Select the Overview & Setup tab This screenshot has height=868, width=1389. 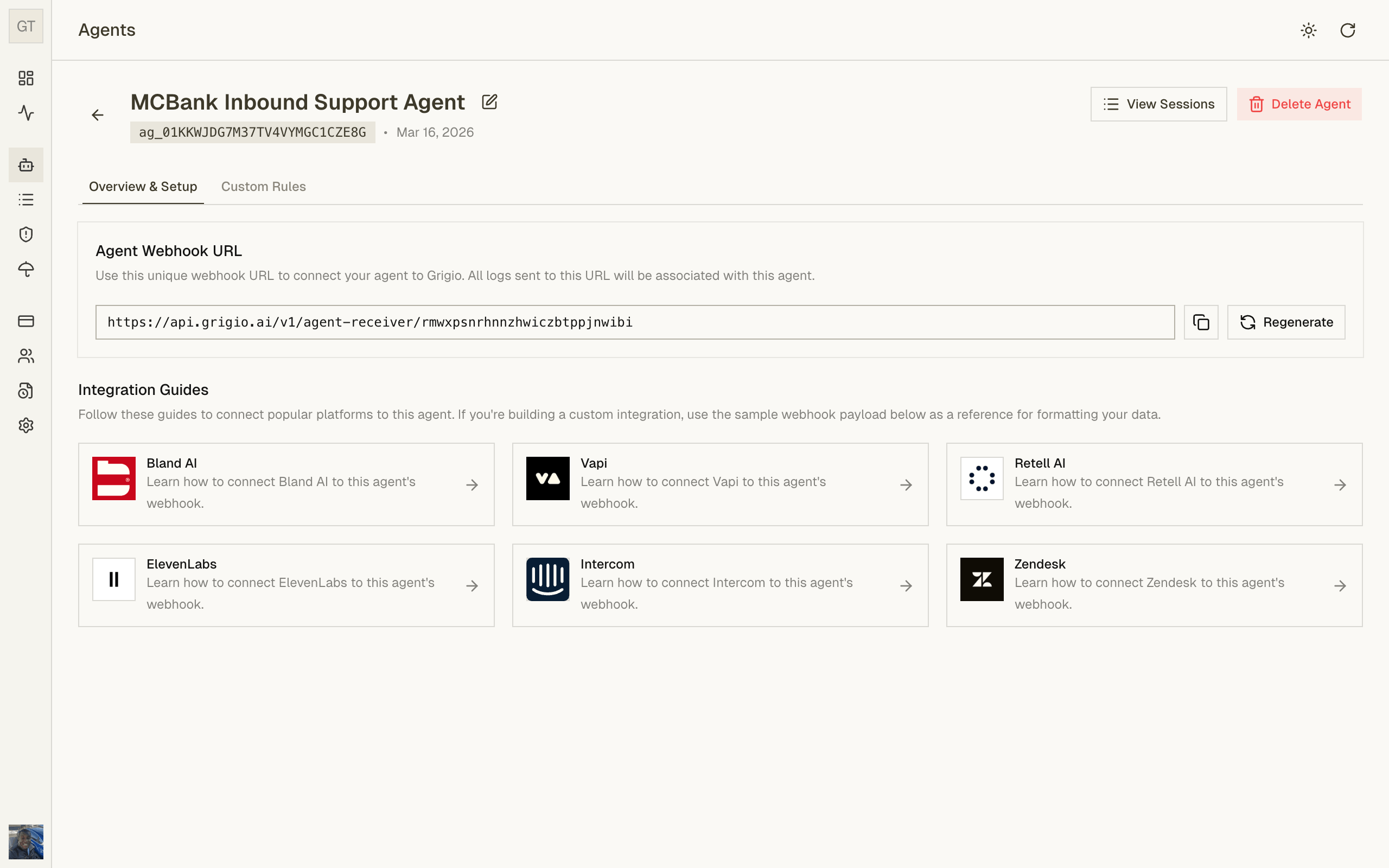pos(142,186)
